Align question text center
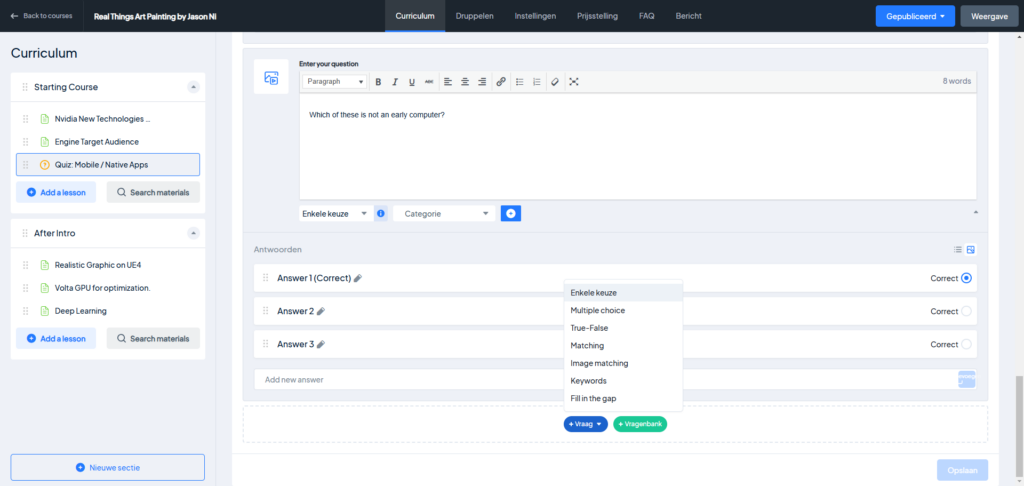The image size is (1024, 486). point(465,82)
